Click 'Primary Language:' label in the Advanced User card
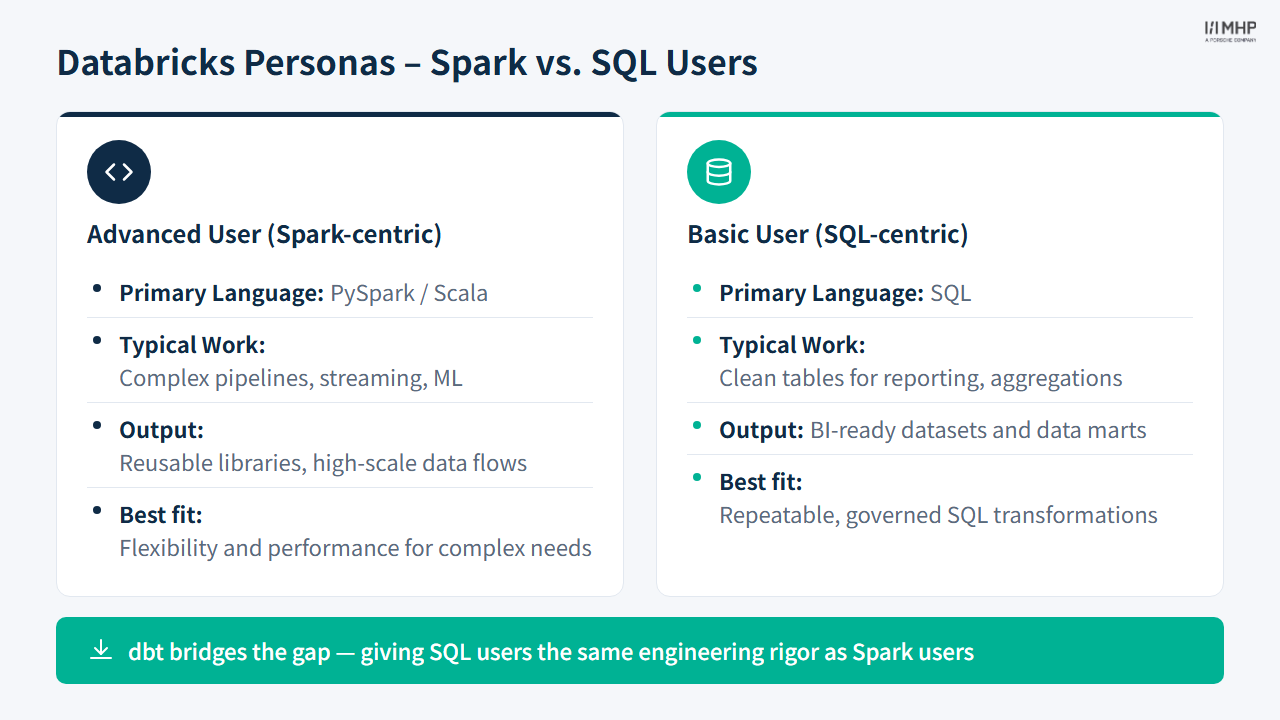Screen dimensions: 1280x720 point(222,293)
